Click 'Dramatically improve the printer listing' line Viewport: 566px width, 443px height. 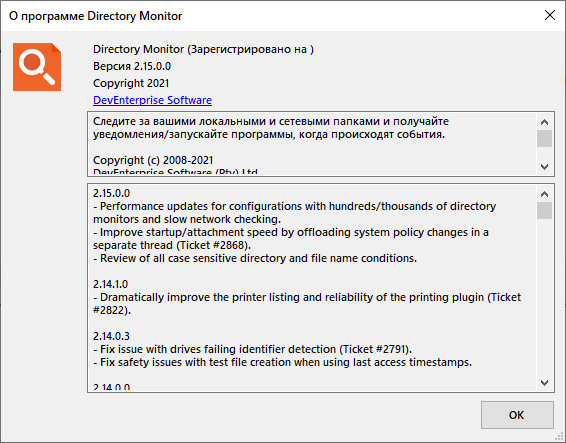tap(307, 304)
